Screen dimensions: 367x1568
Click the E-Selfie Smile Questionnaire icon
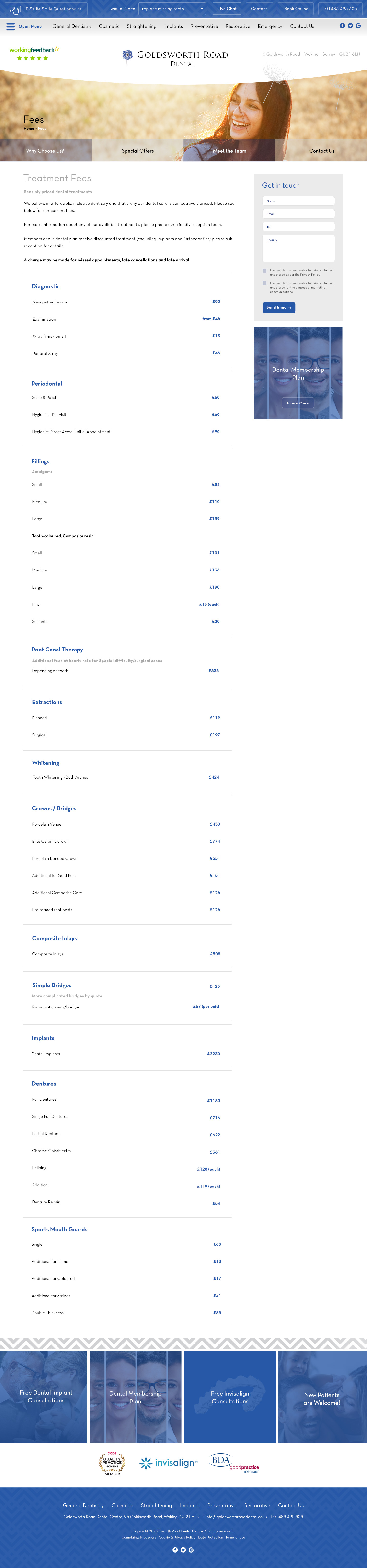tap(15, 9)
